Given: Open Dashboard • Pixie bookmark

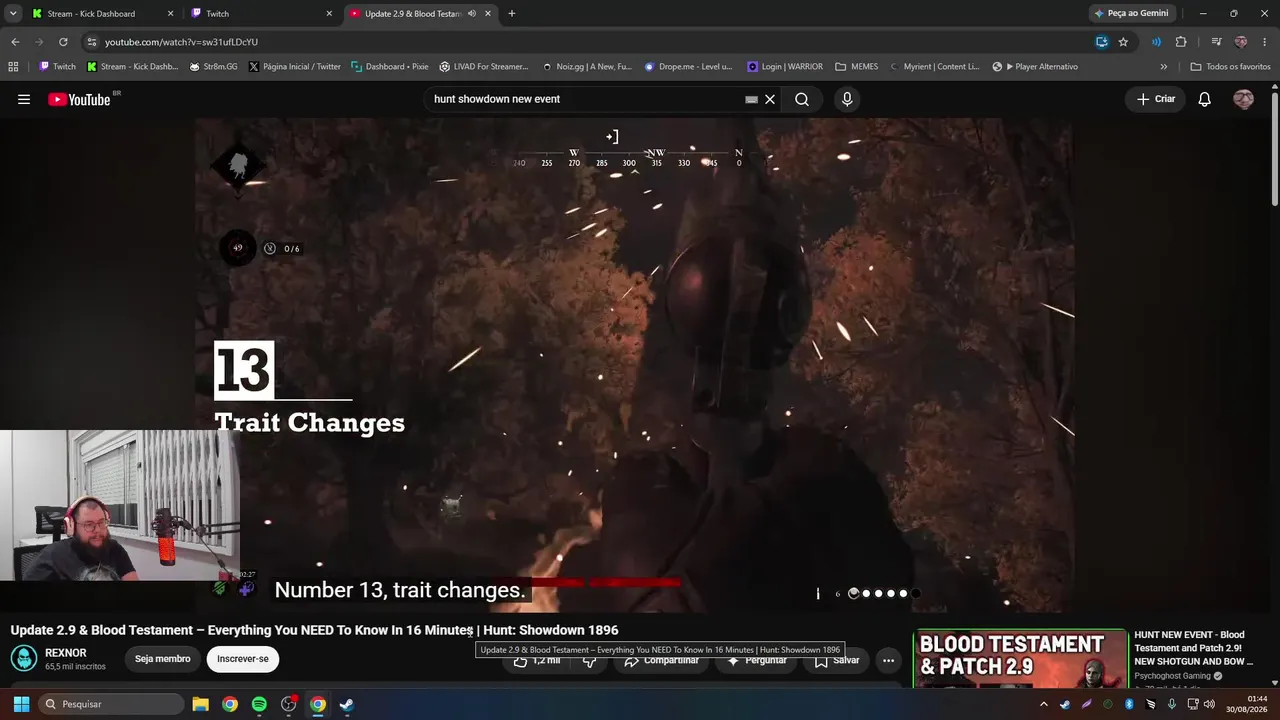Looking at the screenshot, I should (x=390, y=67).
